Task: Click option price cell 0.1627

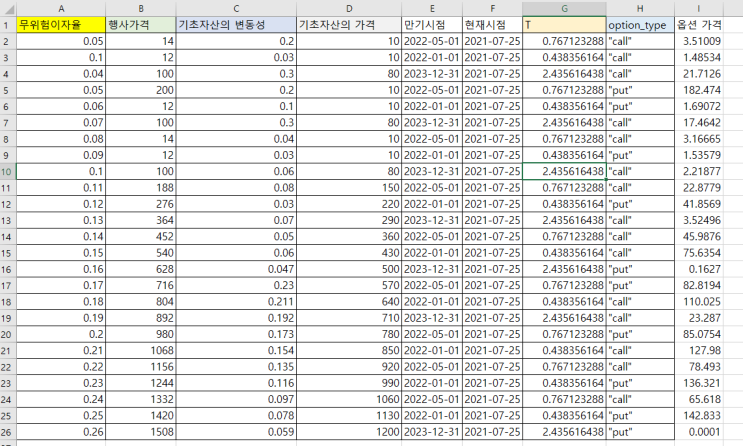Action: click(x=698, y=269)
